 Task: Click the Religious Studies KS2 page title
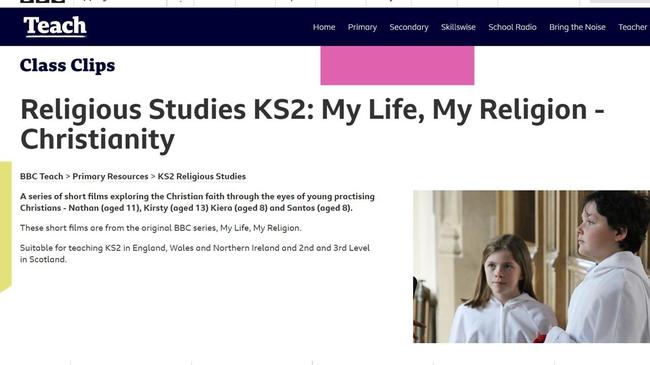pos(312,124)
